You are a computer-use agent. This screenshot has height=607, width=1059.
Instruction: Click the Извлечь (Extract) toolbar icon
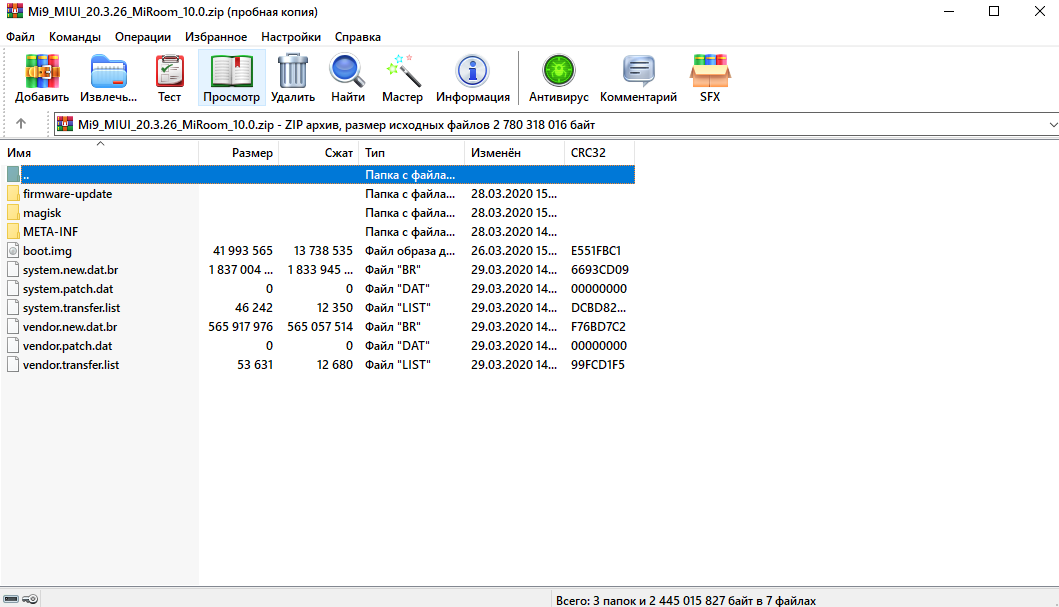[109, 71]
